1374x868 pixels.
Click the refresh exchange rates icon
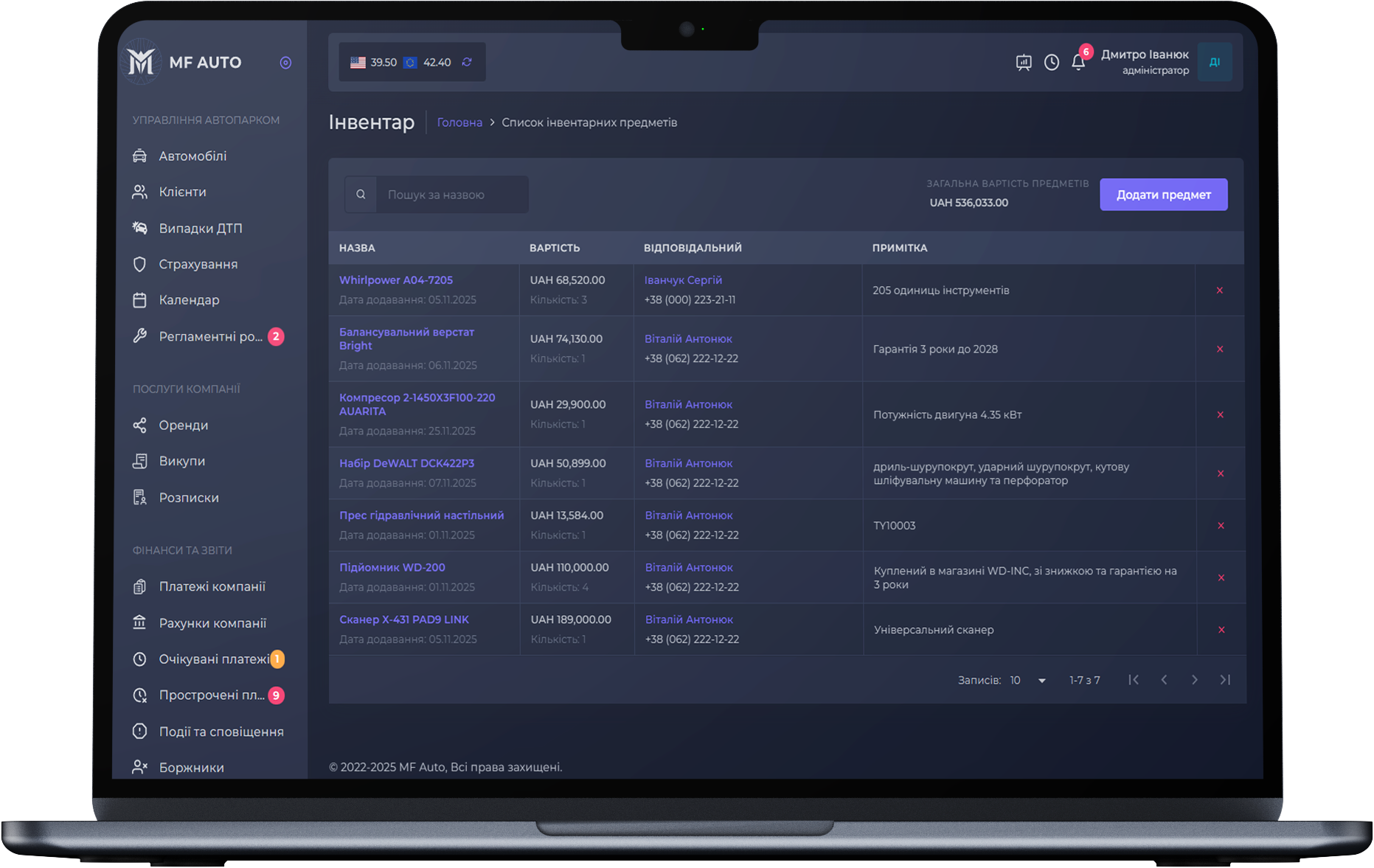(x=467, y=62)
